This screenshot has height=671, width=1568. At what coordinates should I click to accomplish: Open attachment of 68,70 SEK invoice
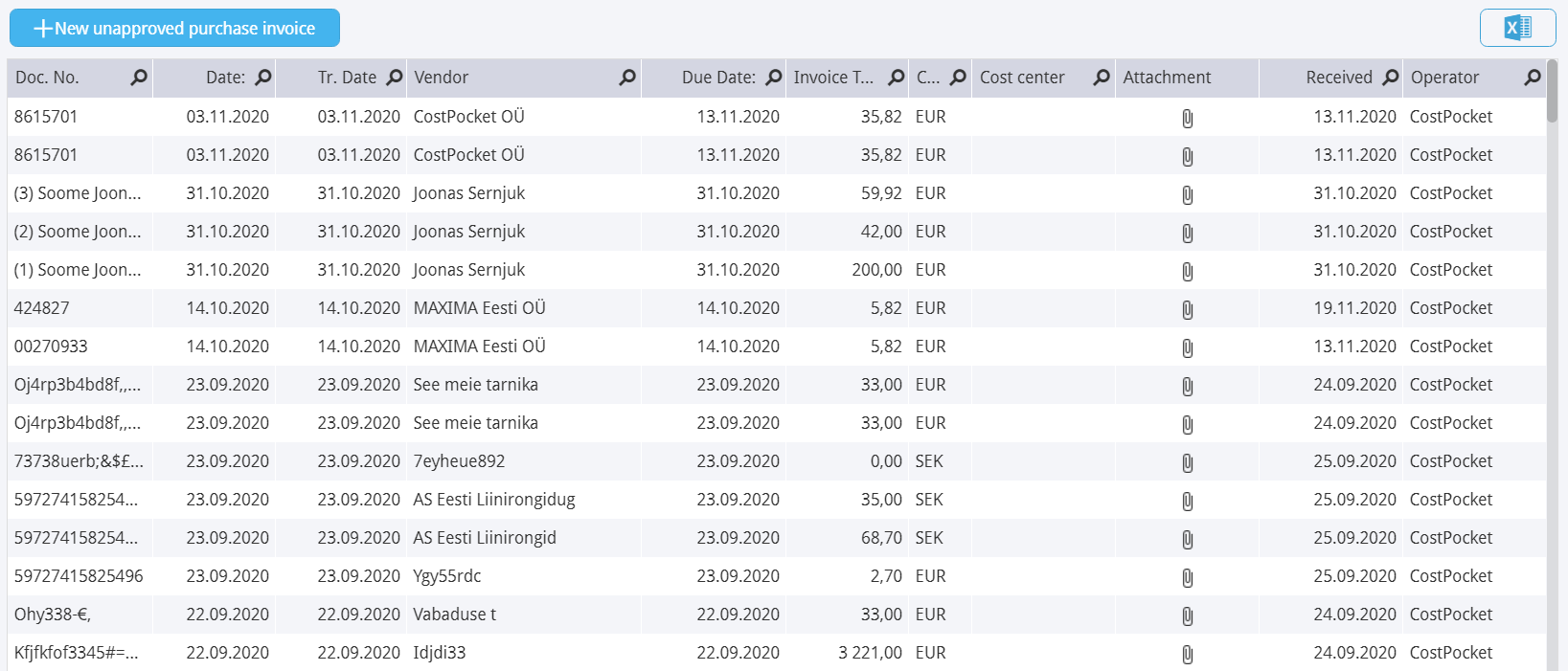(1187, 539)
